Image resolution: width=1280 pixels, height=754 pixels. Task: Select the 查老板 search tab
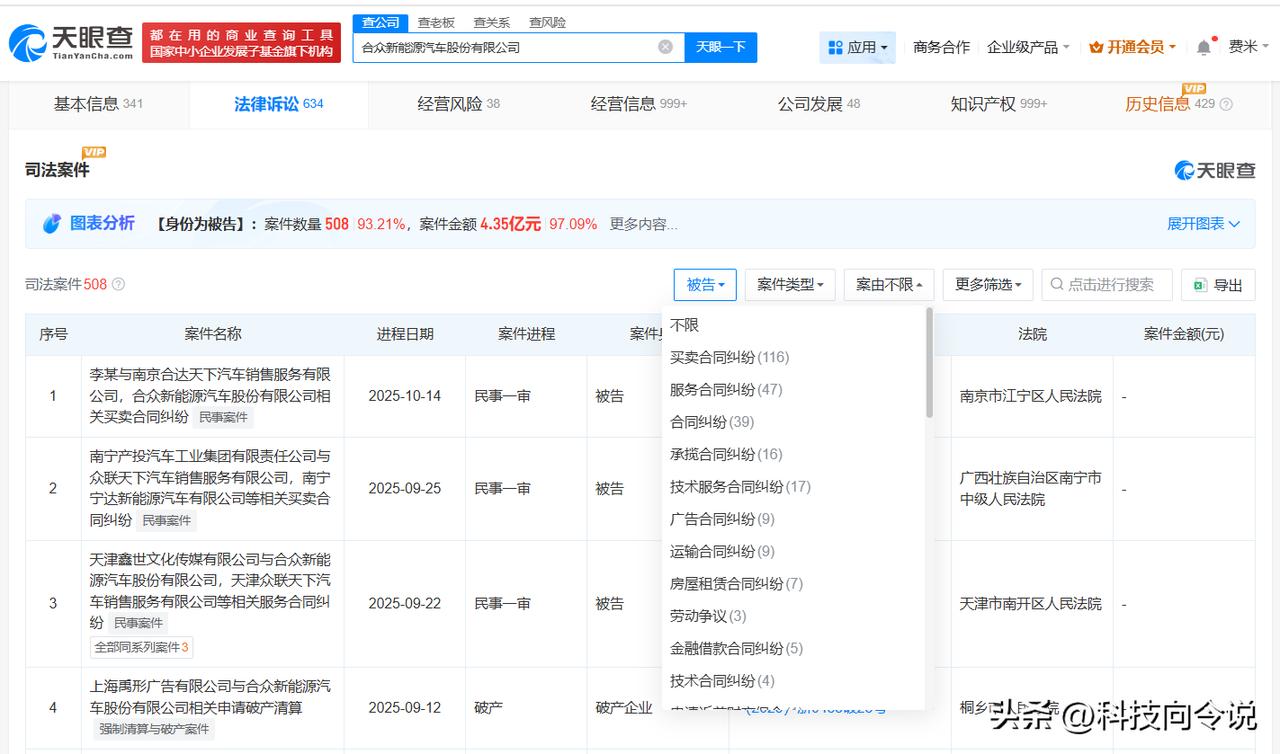[x=436, y=22]
